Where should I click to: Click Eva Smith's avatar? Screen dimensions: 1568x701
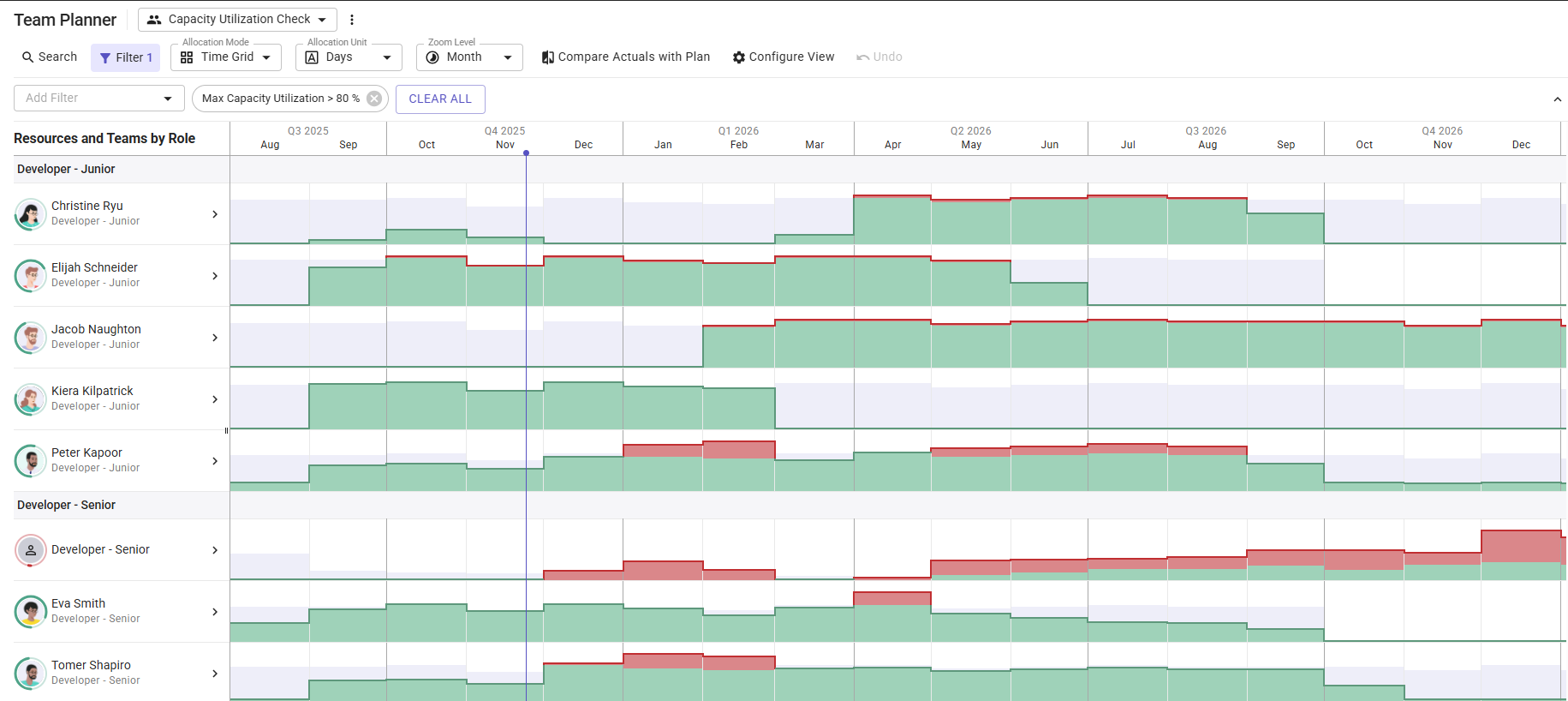point(31,612)
